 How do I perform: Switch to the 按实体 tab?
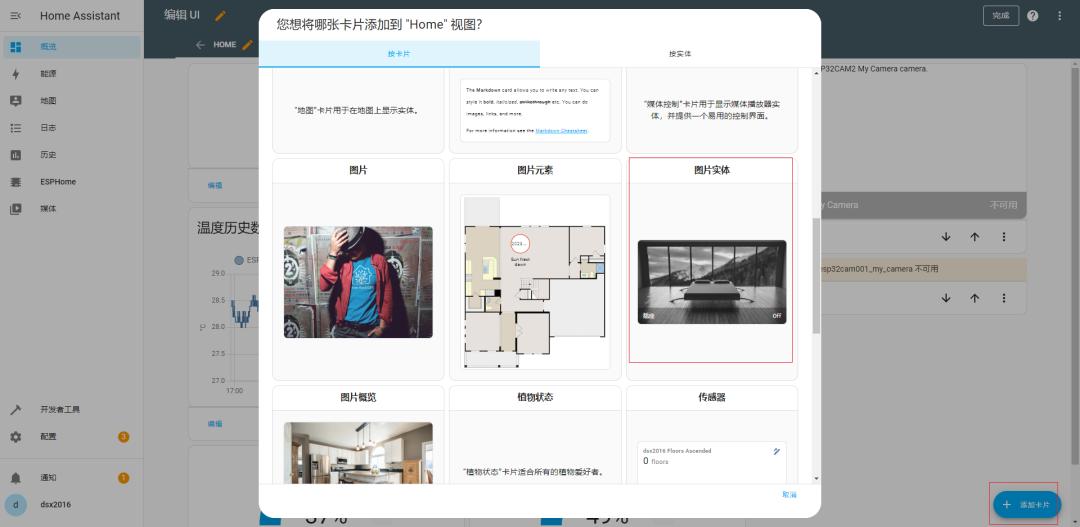pyautogui.click(x=680, y=54)
